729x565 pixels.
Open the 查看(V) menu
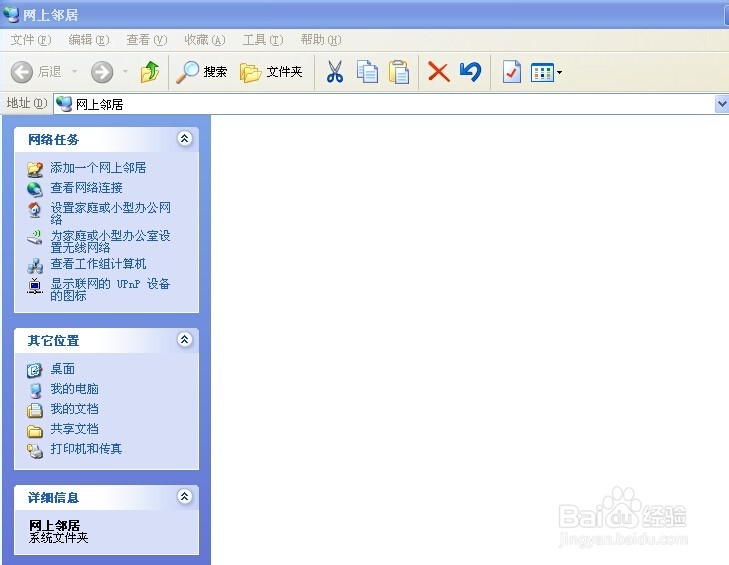[x=147, y=40]
